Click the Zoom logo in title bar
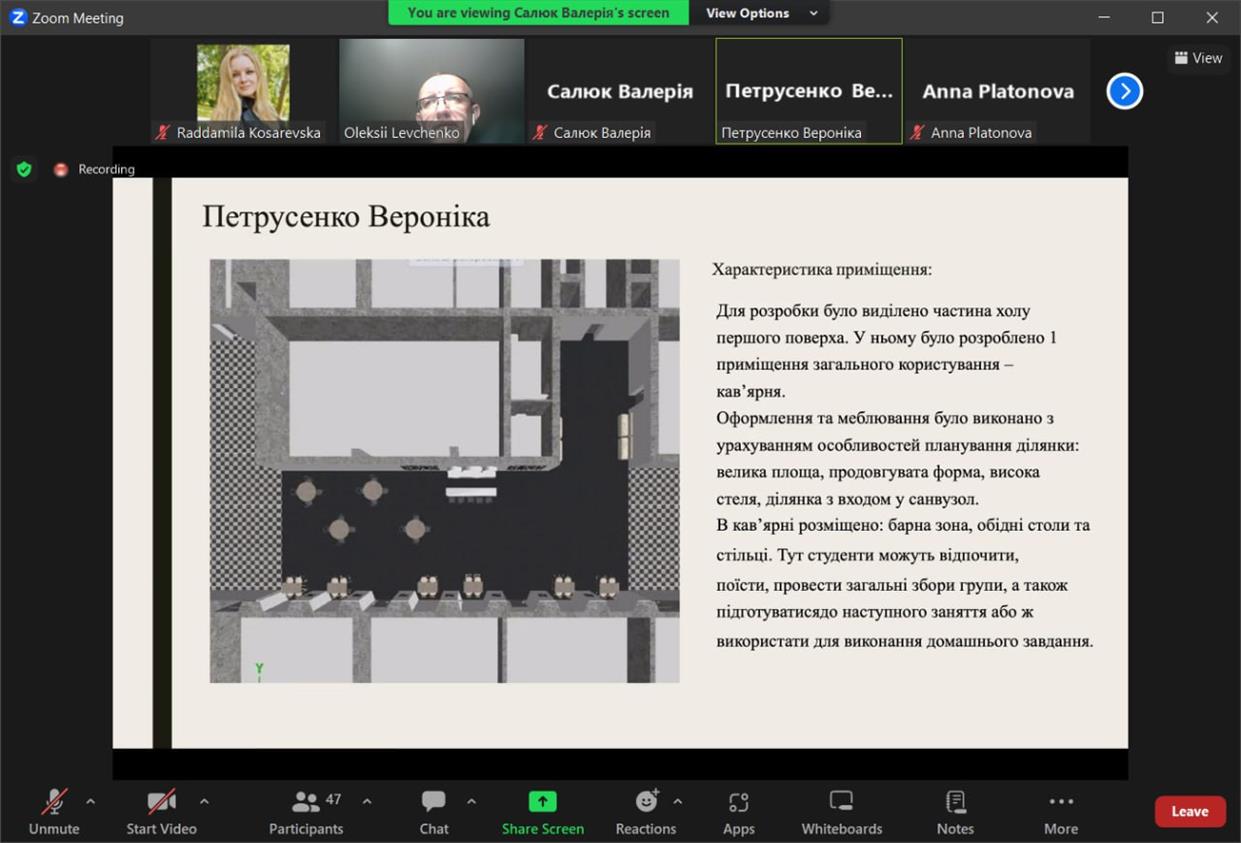Viewport: 1241px width, 843px height. point(18,17)
